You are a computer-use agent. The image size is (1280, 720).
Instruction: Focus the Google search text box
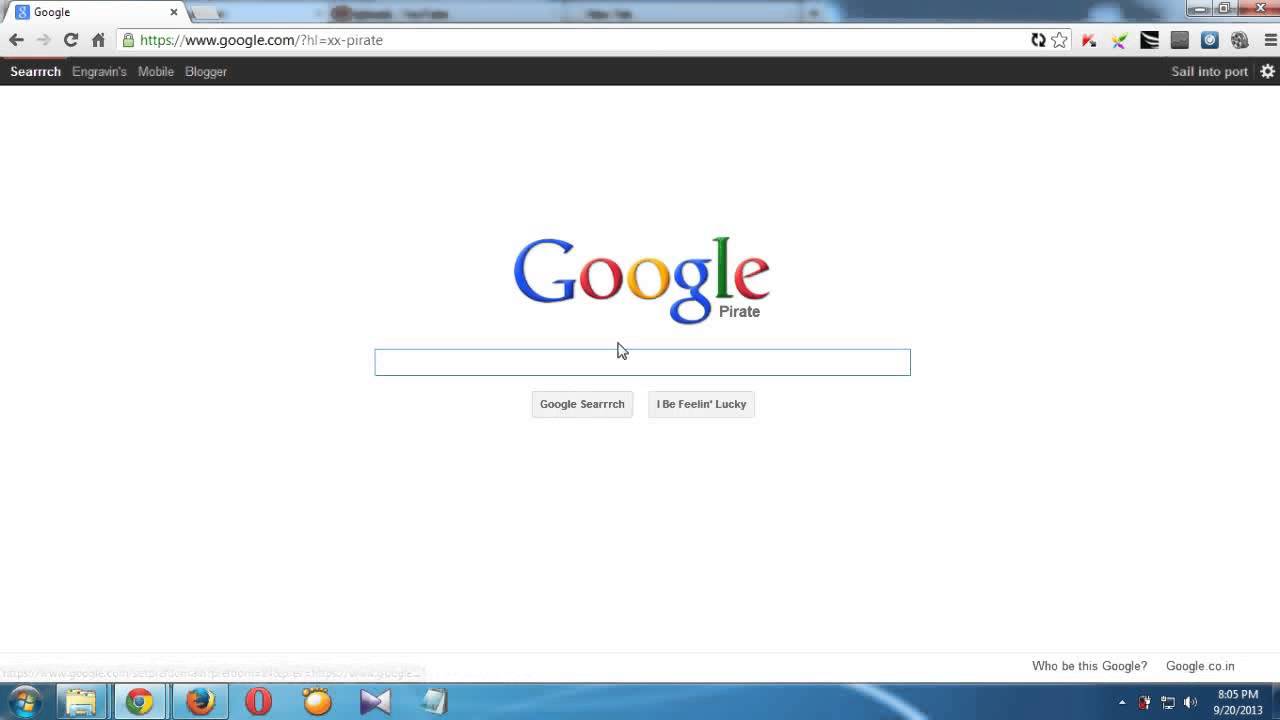coord(642,362)
